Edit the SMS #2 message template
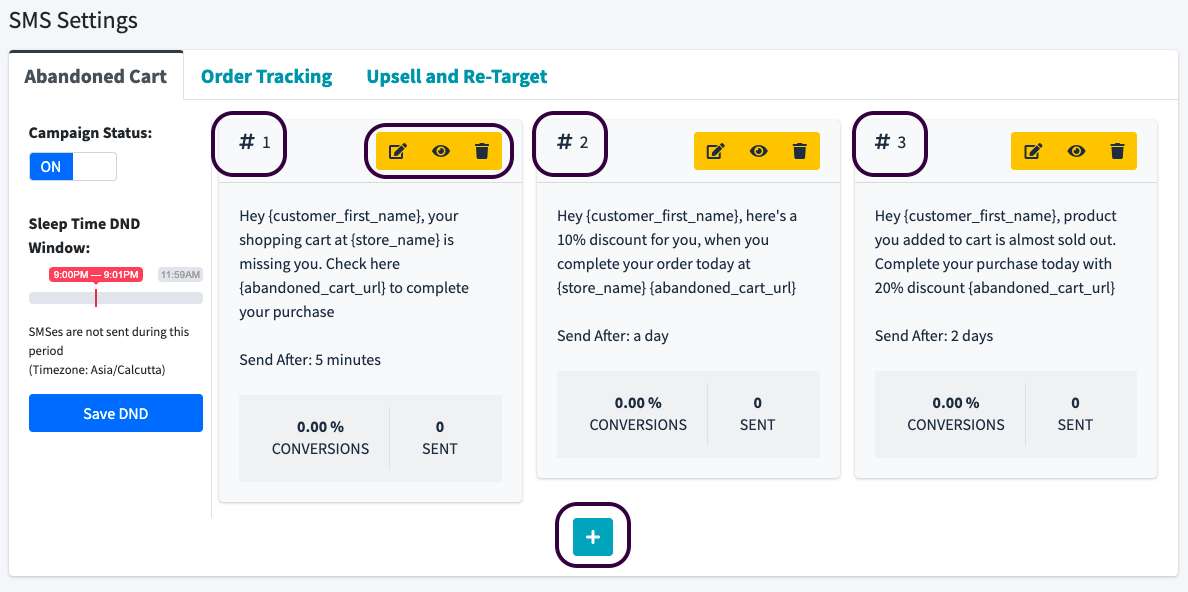 pos(715,151)
